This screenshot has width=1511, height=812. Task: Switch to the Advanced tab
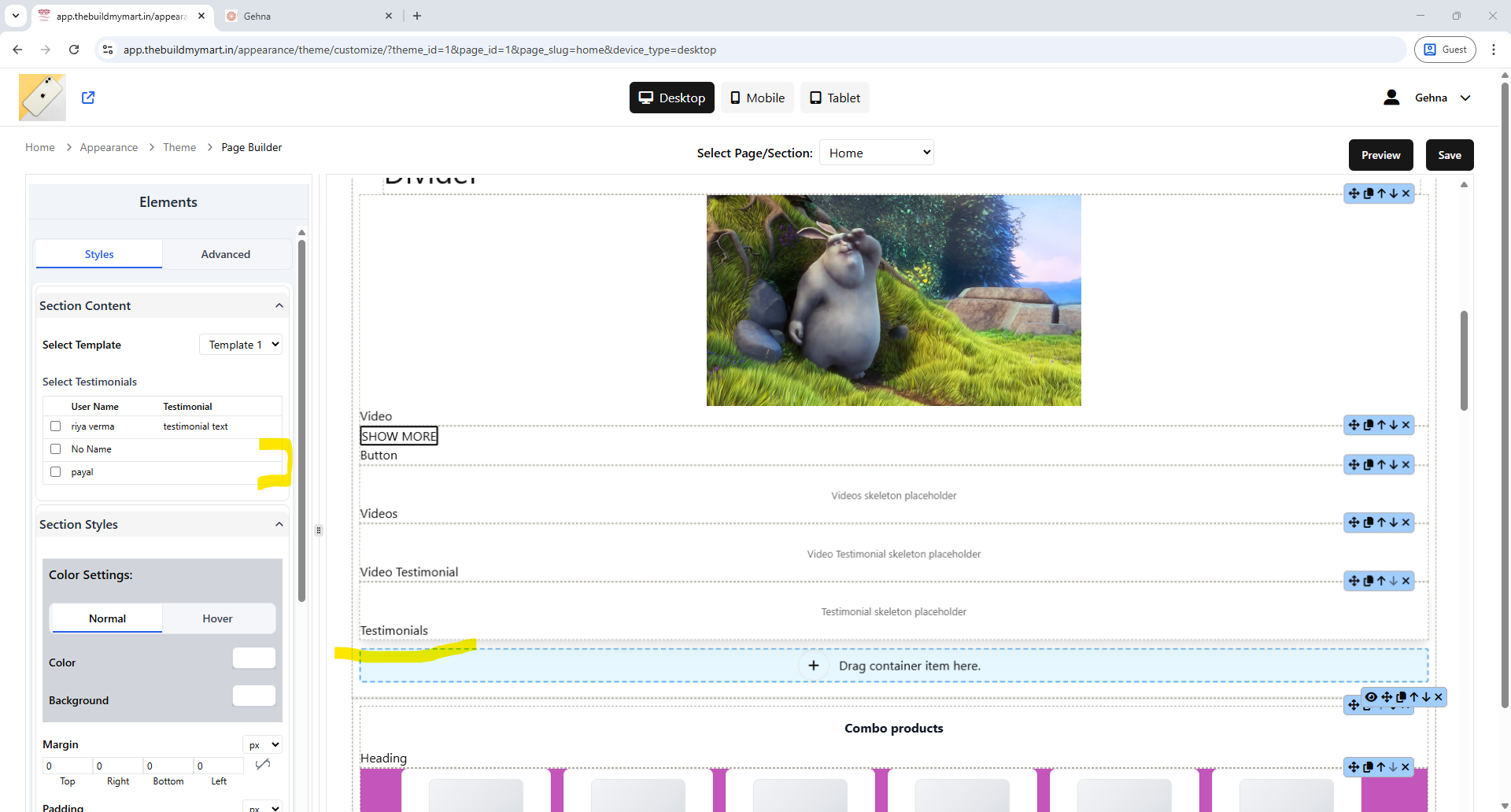click(226, 254)
